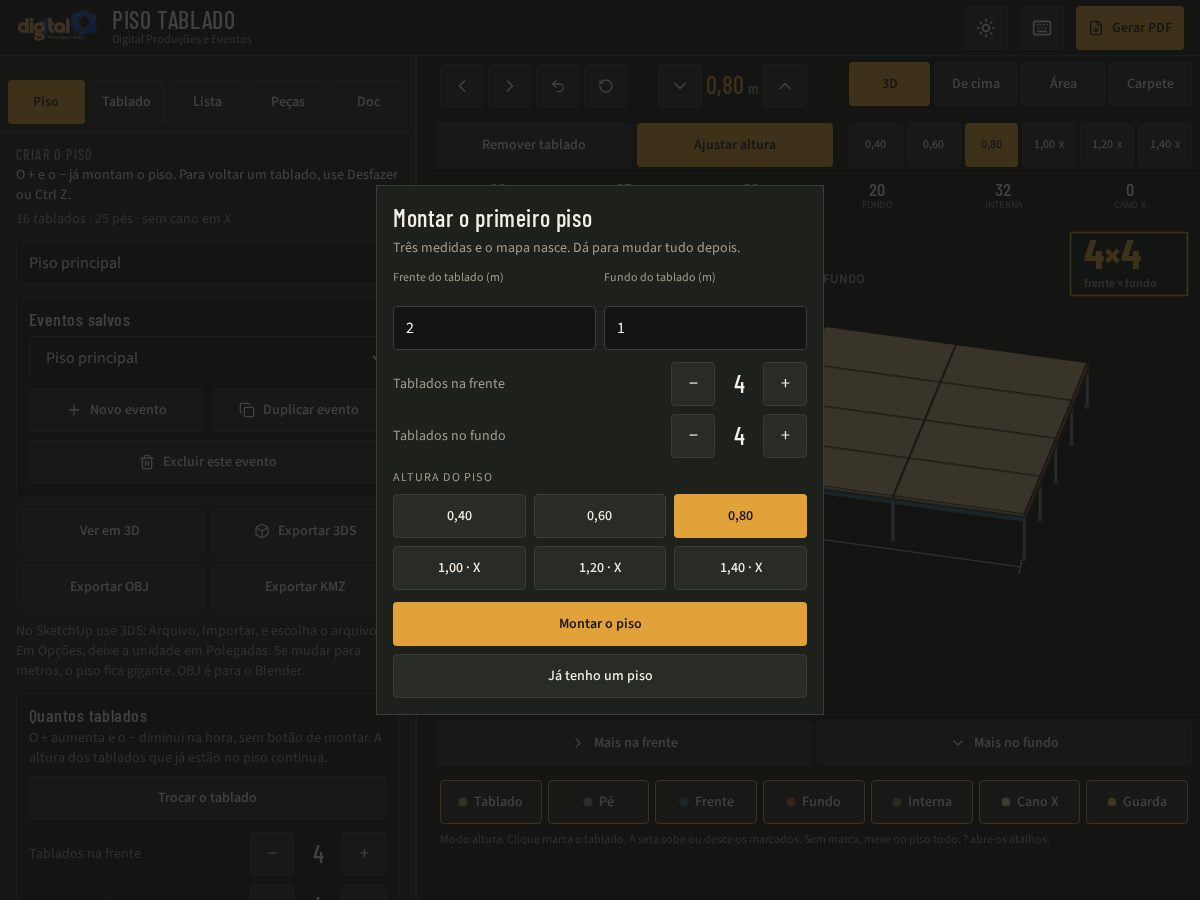Increase Tablados no fundo in dialog
The height and width of the screenshot is (900, 1200).
[x=785, y=436]
